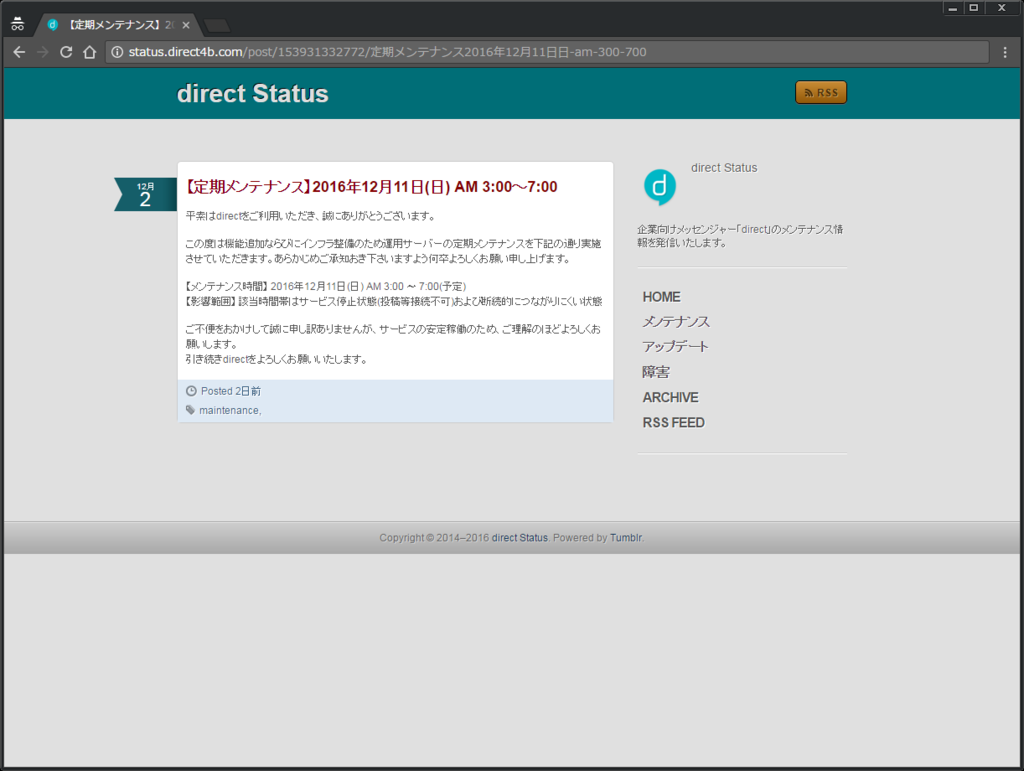The height and width of the screenshot is (771, 1024).
Task: Open the browser three-dot menu
Action: pos(1005,52)
